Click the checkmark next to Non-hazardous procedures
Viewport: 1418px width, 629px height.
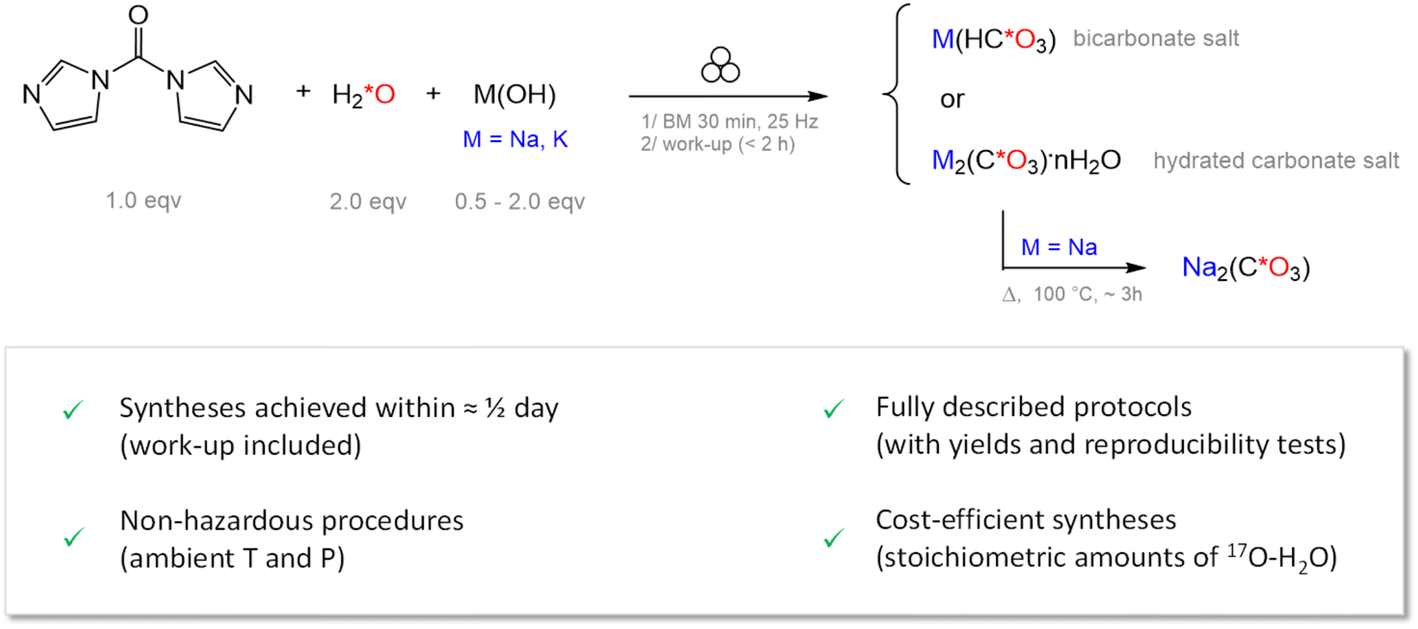(x=70, y=538)
